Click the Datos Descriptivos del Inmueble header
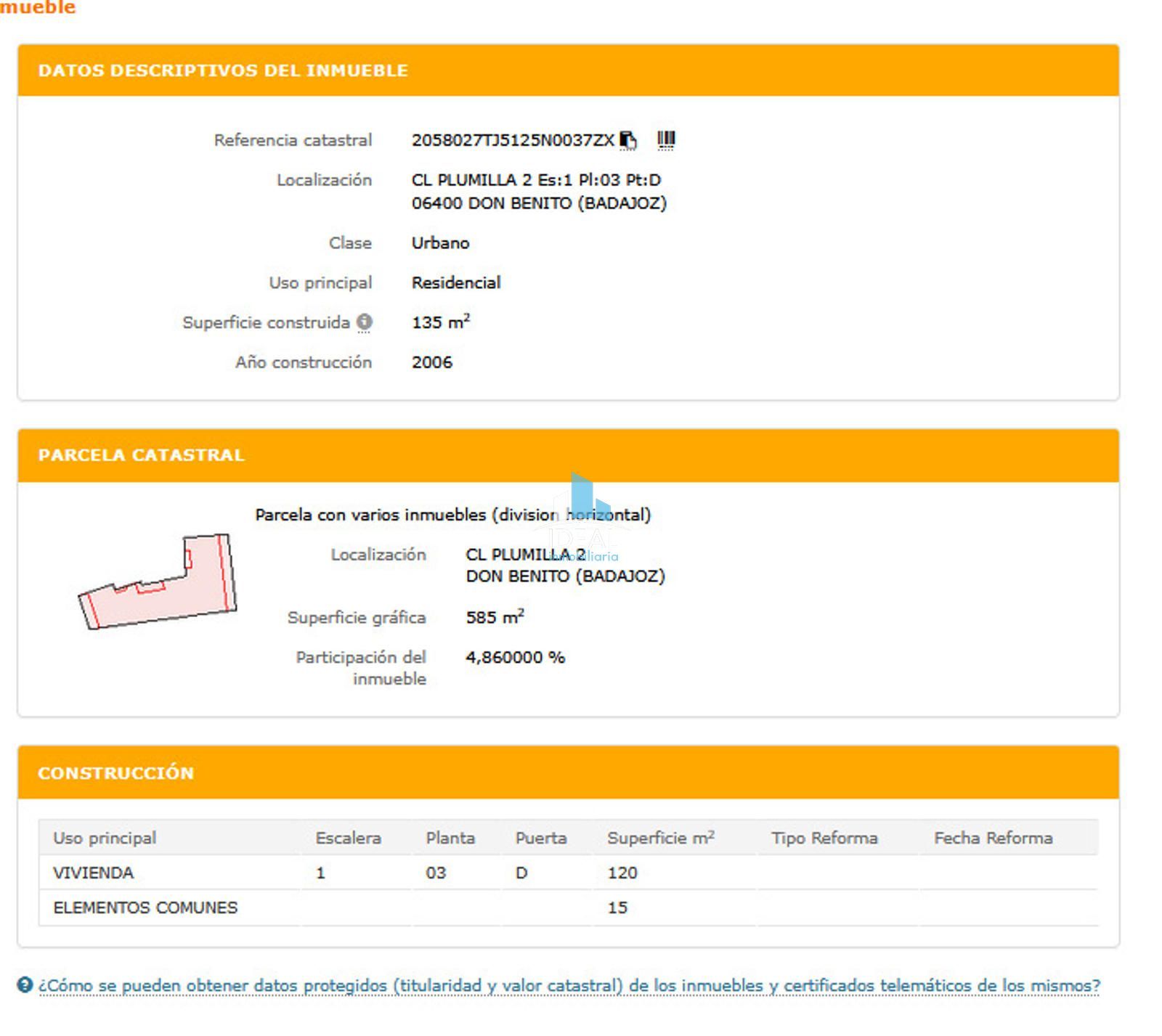Screen dimensions: 1162x1036 pos(223,70)
